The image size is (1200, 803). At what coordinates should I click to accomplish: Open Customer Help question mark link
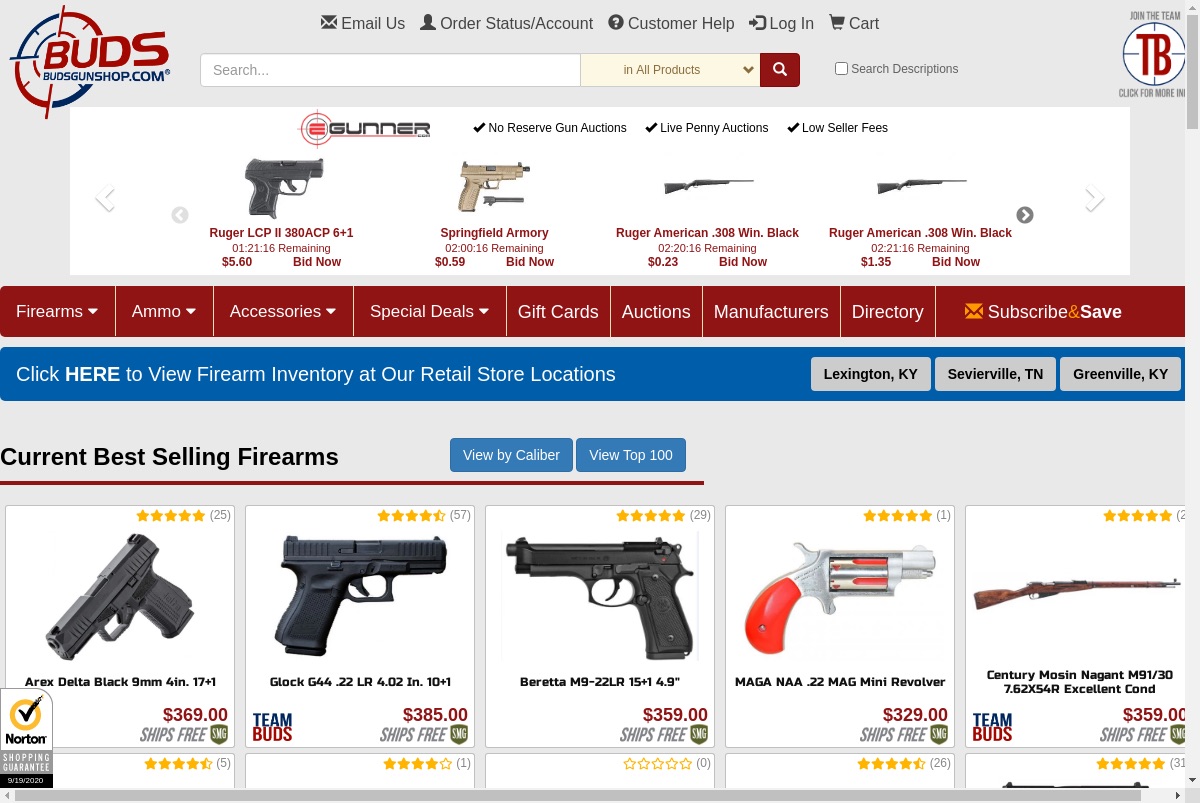coord(671,23)
